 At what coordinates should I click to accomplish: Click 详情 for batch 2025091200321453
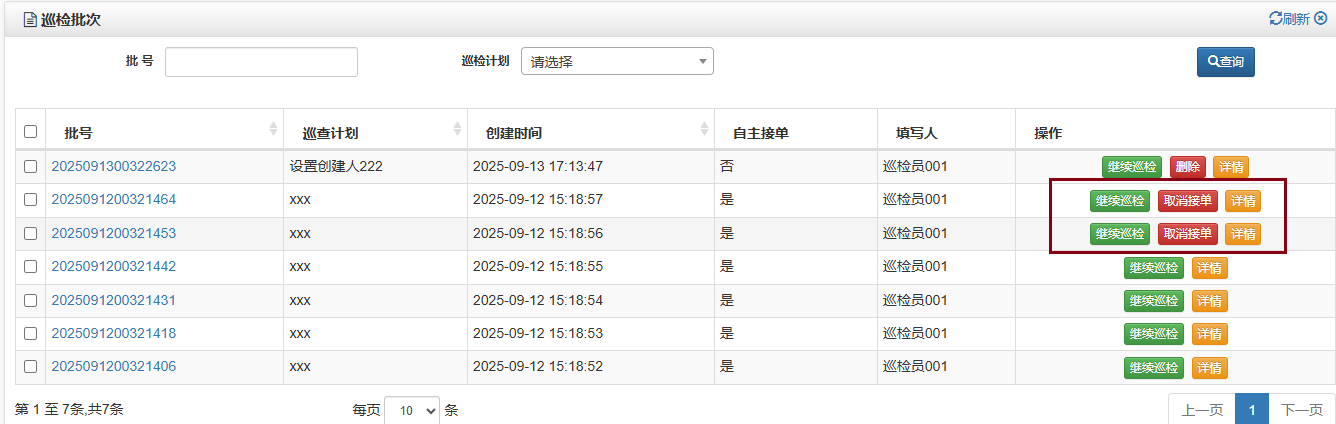pyautogui.click(x=1243, y=234)
